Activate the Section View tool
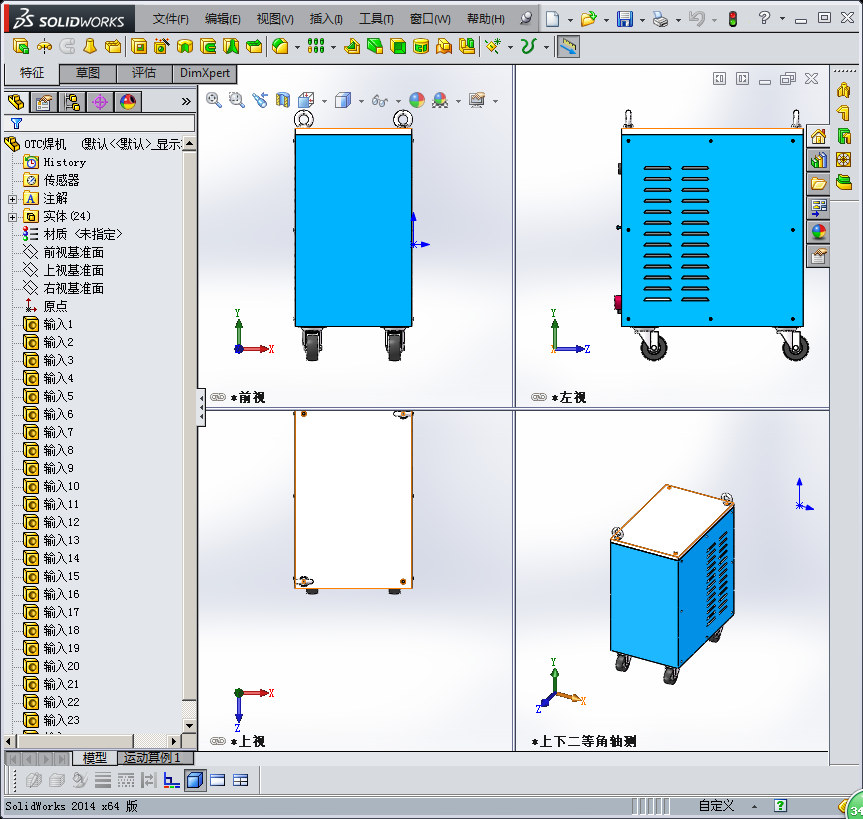 (x=282, y=101)
